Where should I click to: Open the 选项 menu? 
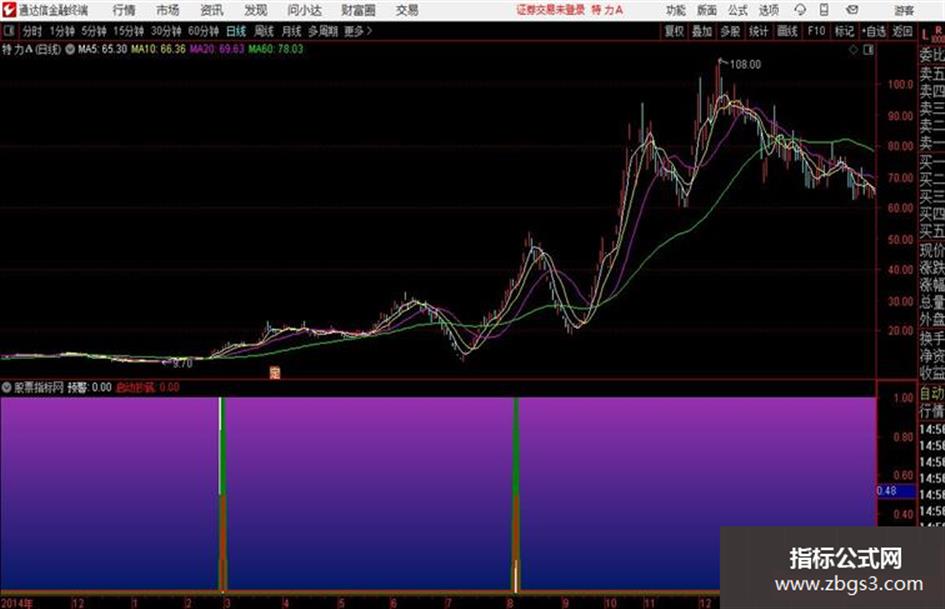[x=769, y=10]
